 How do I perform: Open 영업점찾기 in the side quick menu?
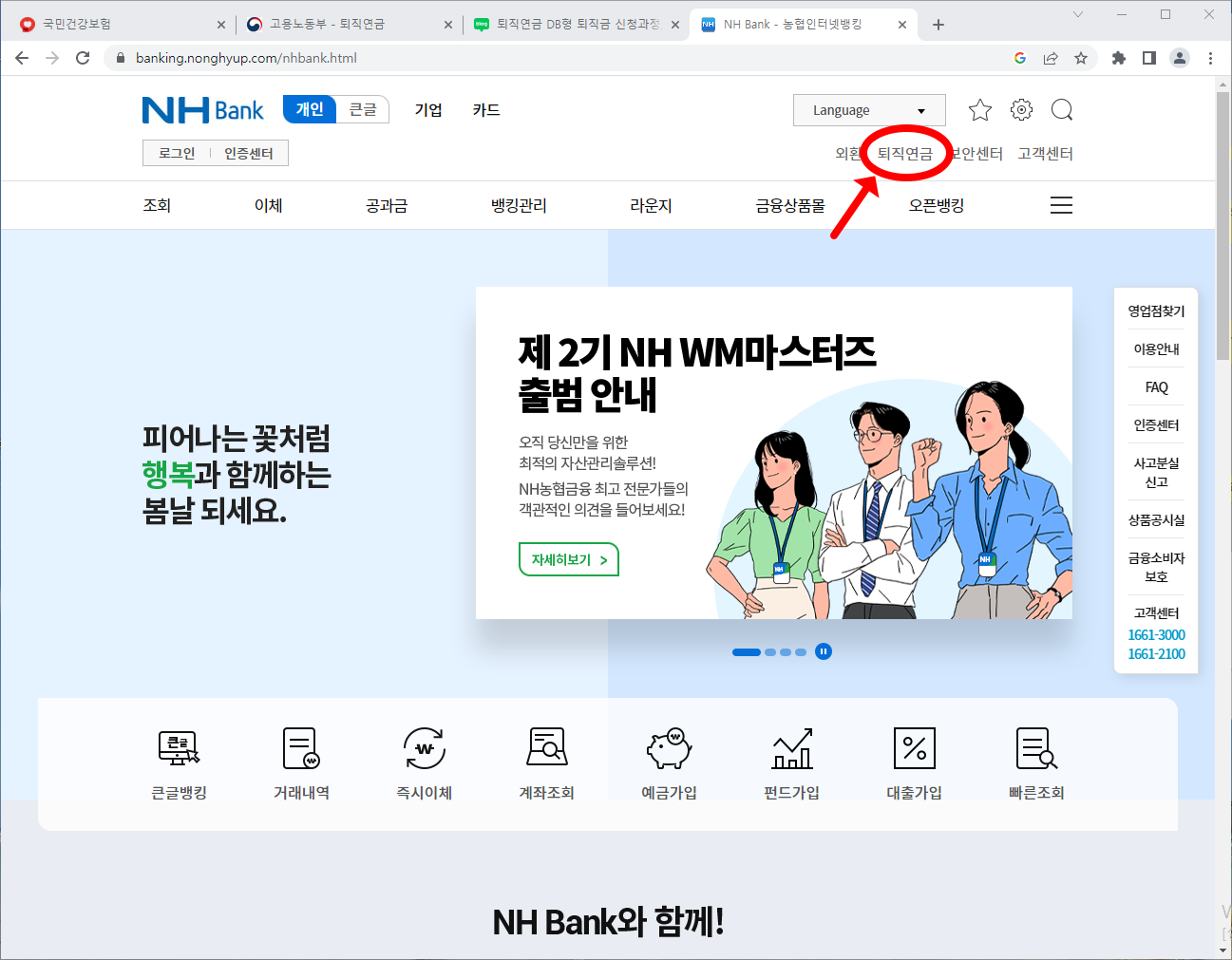[1156, 311]
